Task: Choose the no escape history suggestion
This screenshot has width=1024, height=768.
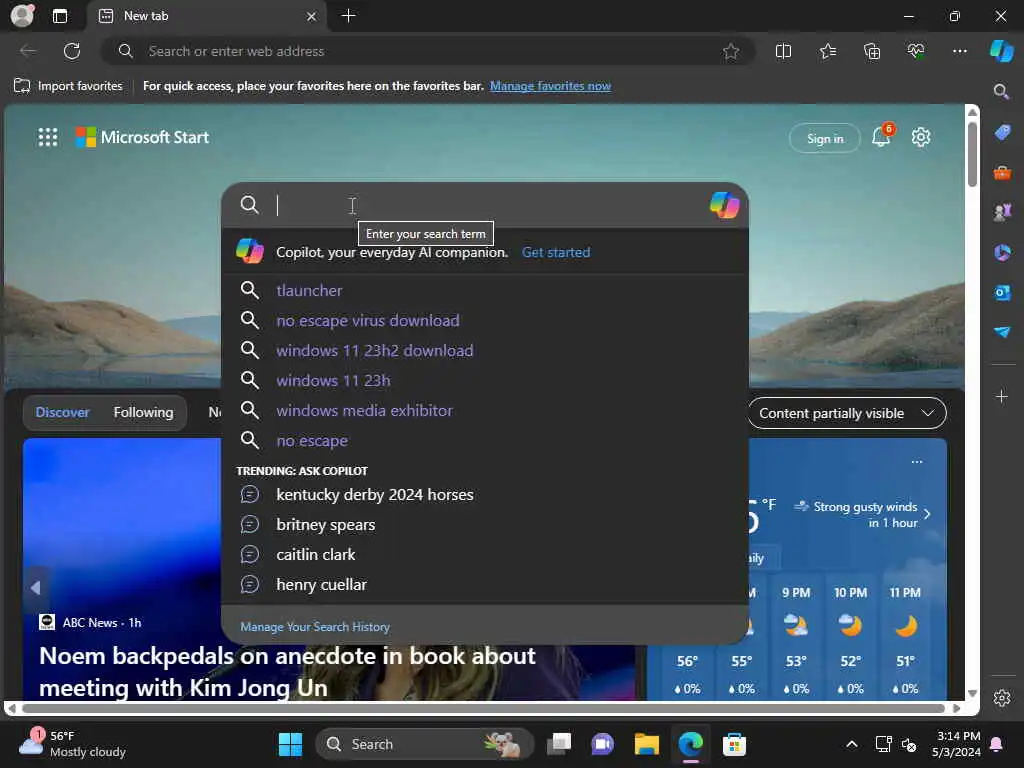Action: [x=485, y=440]
